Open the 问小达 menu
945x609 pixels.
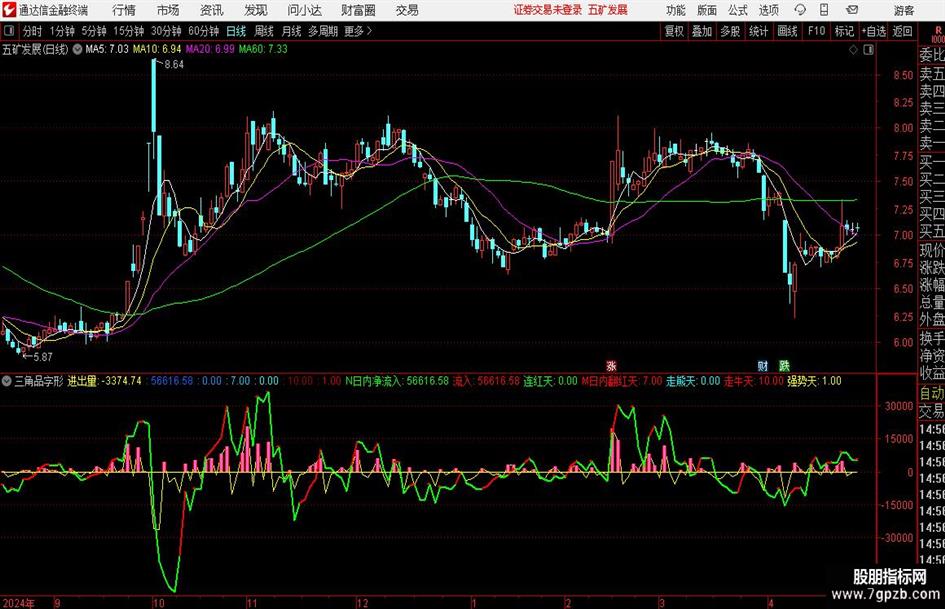[304, 10]
